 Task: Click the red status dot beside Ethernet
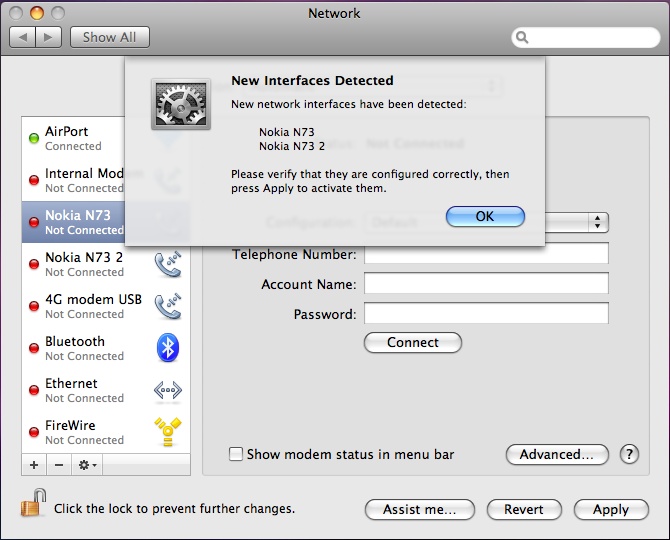(34, 390)
